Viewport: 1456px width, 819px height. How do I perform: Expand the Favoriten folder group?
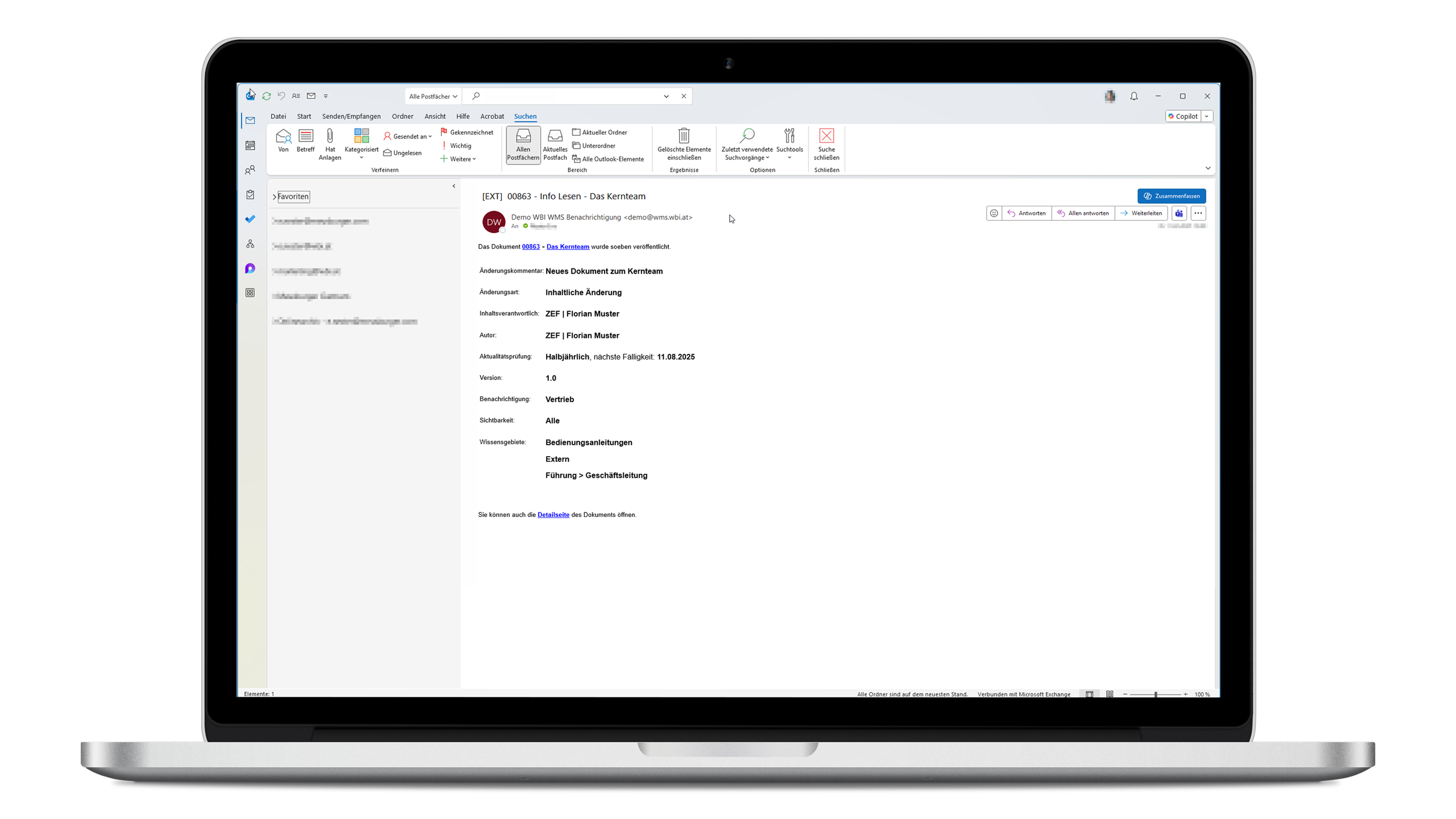tap(274, 197)
